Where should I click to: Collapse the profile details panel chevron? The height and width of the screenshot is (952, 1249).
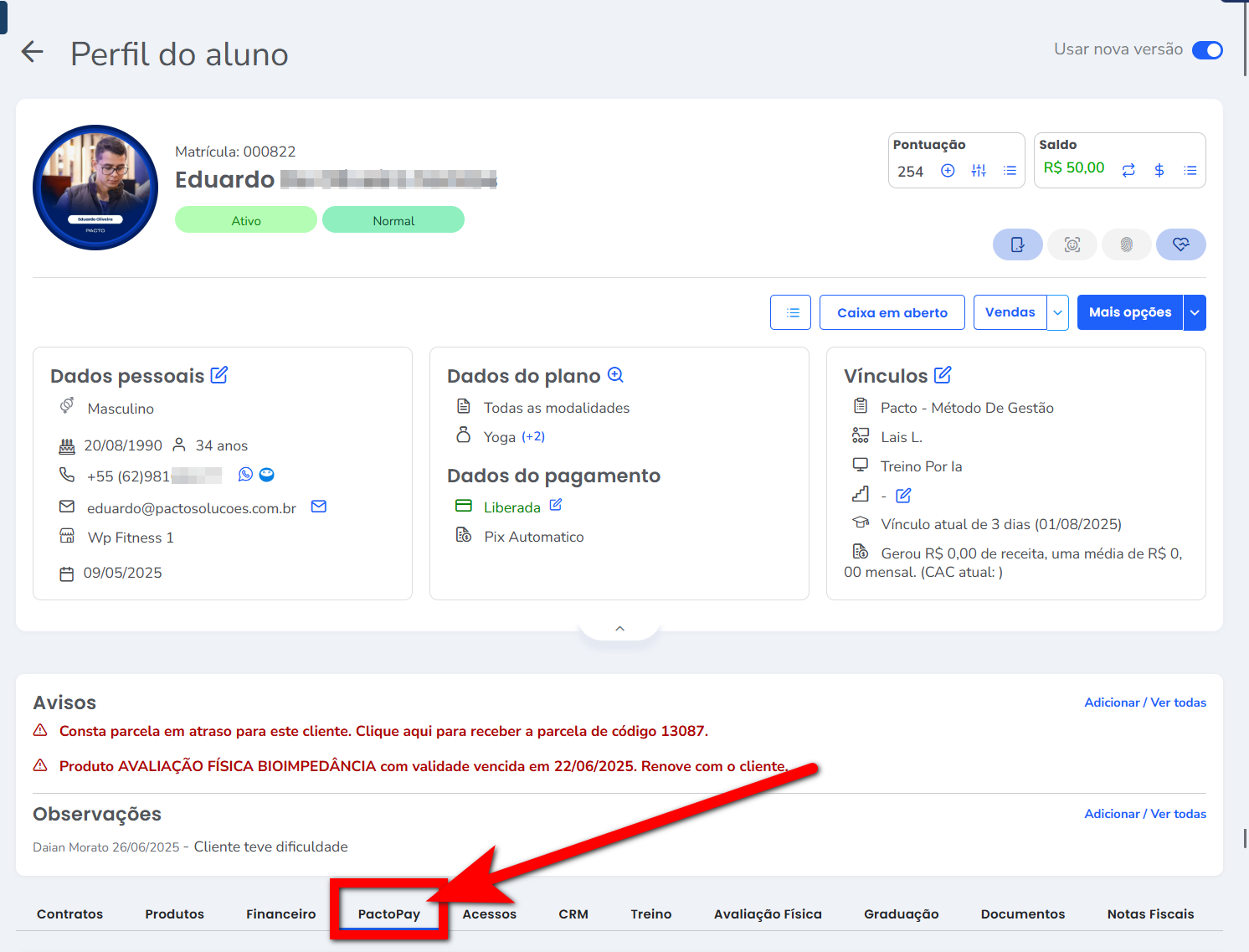[x=619, y=629]
